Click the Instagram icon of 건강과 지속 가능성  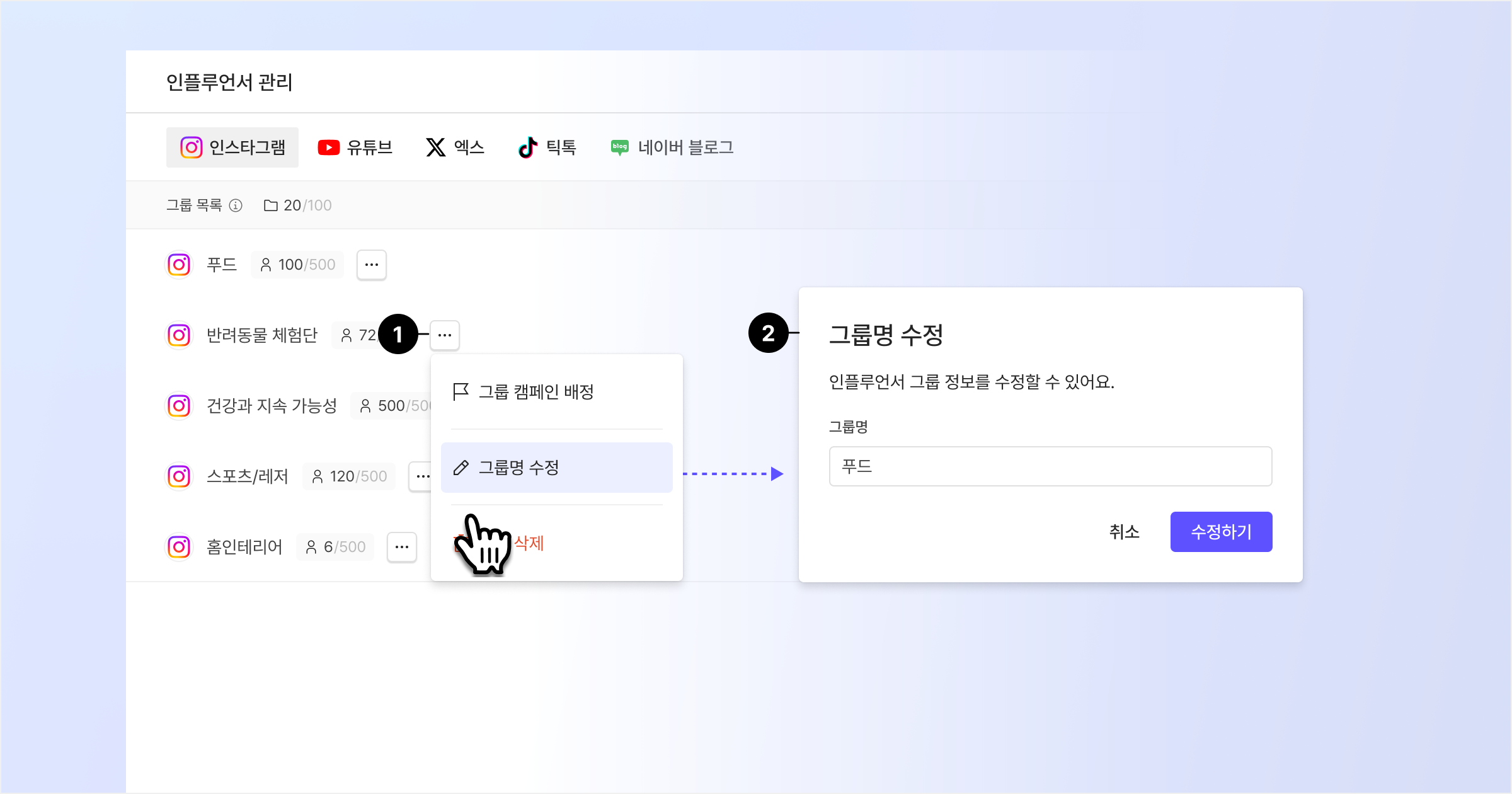pos(179,406)
